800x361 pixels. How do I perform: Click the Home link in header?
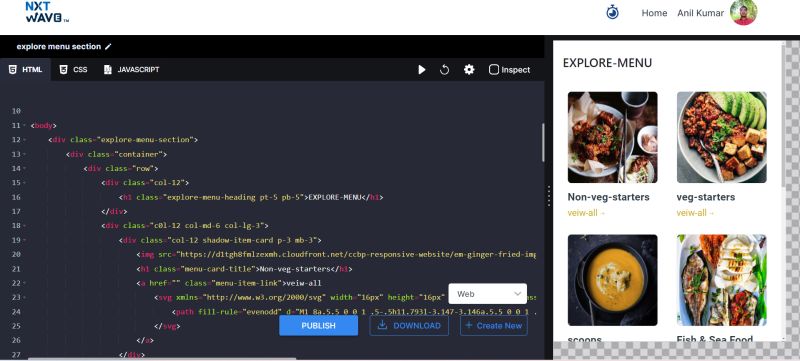coord(654,13)
